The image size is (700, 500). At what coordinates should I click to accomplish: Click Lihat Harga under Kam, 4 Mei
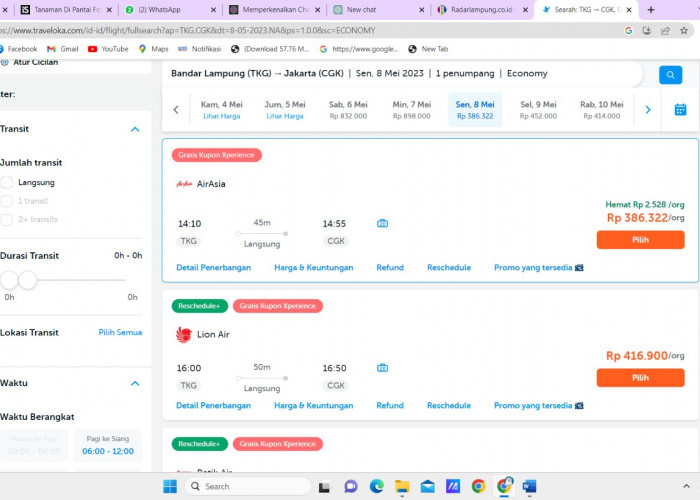click(221, 116)
